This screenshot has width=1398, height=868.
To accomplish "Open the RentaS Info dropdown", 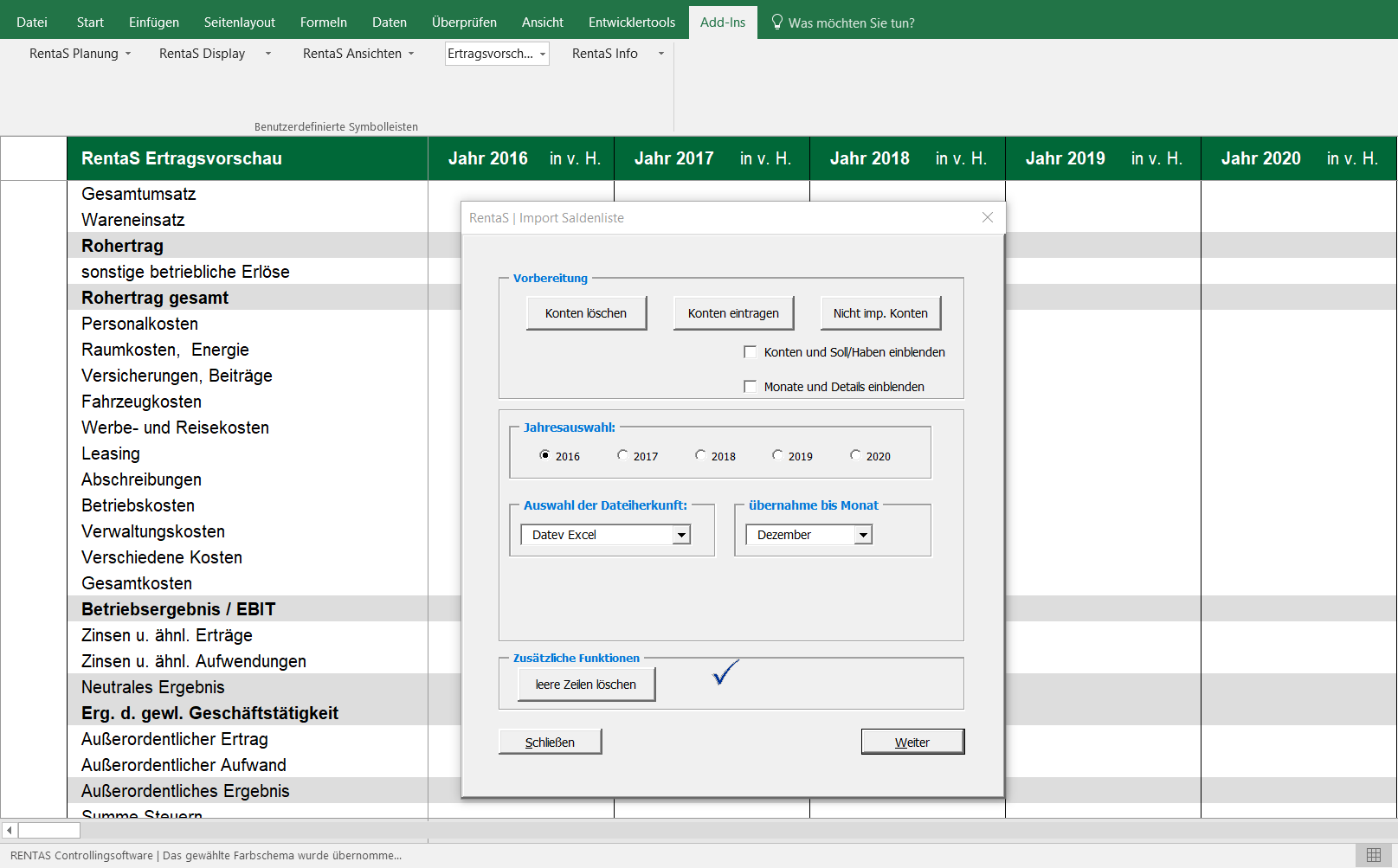I will 660,53.
